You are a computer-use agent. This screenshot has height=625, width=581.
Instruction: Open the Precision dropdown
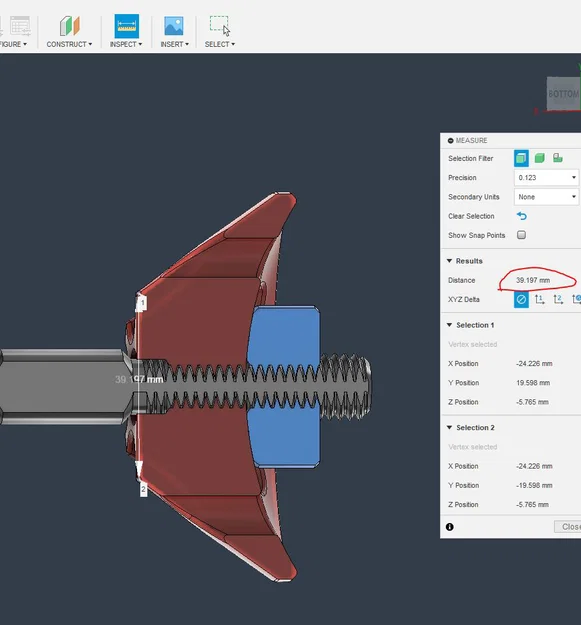[x=546, y=177]
